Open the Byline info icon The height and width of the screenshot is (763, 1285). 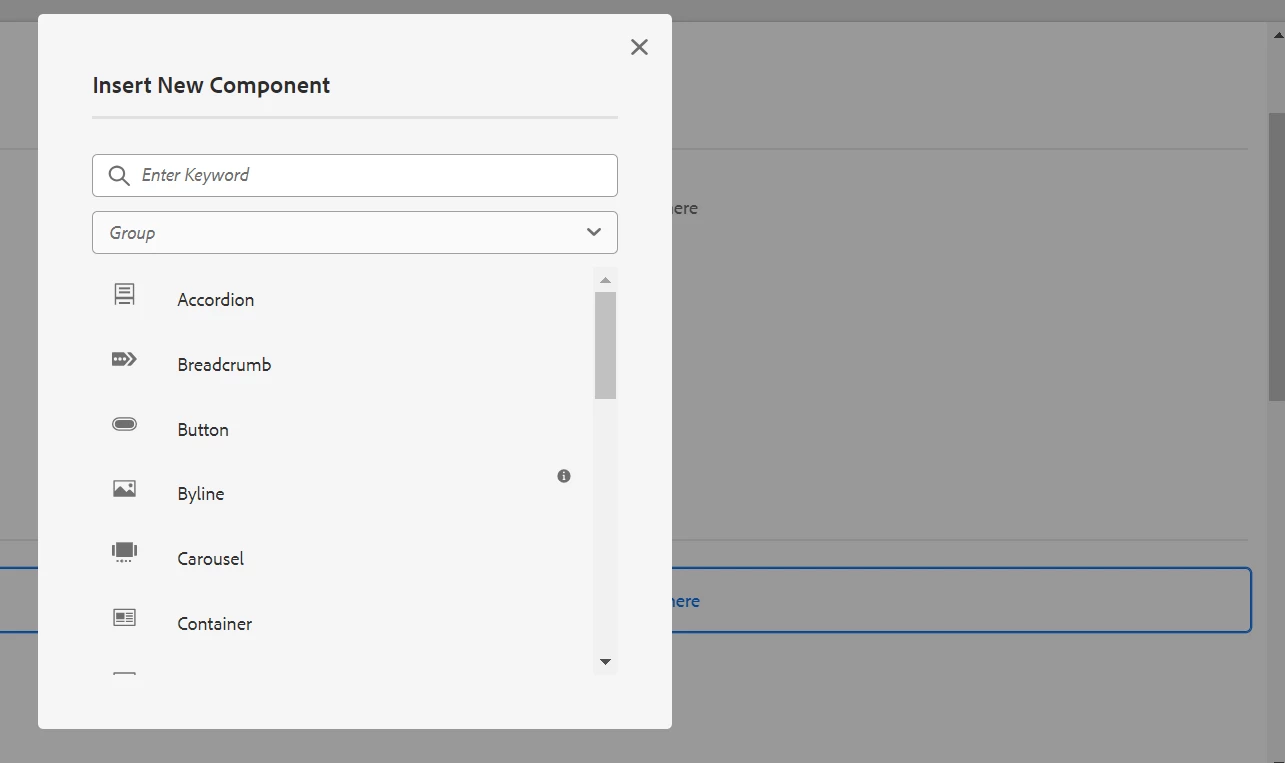(x=564, y=476)
